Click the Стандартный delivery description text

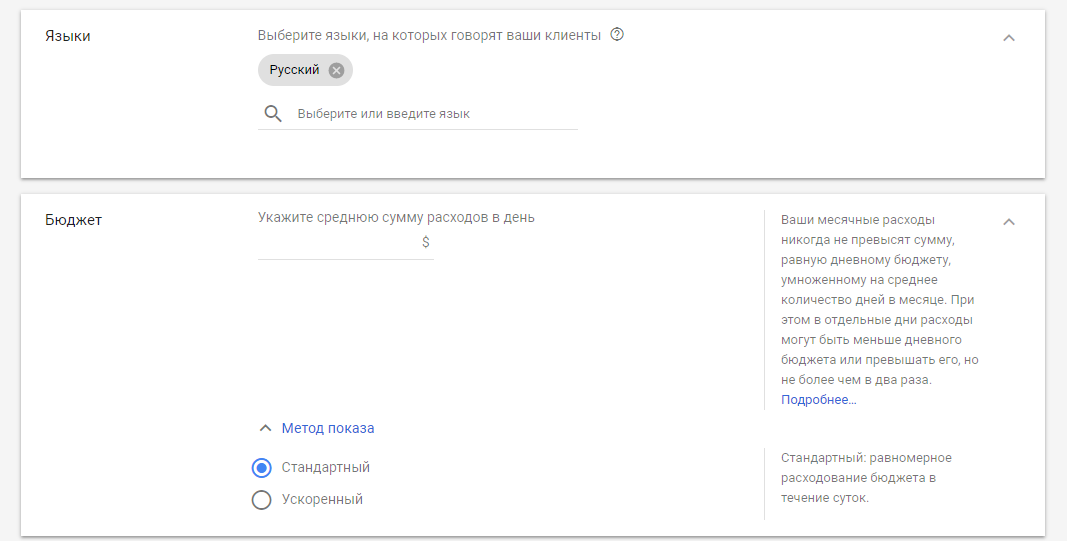tap(865, 478)
